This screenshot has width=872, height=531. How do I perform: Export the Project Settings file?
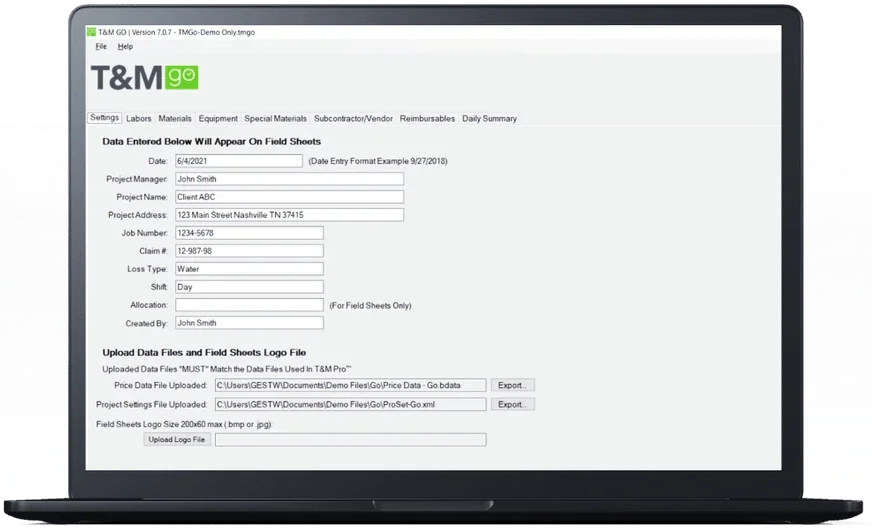click(513, 404)
